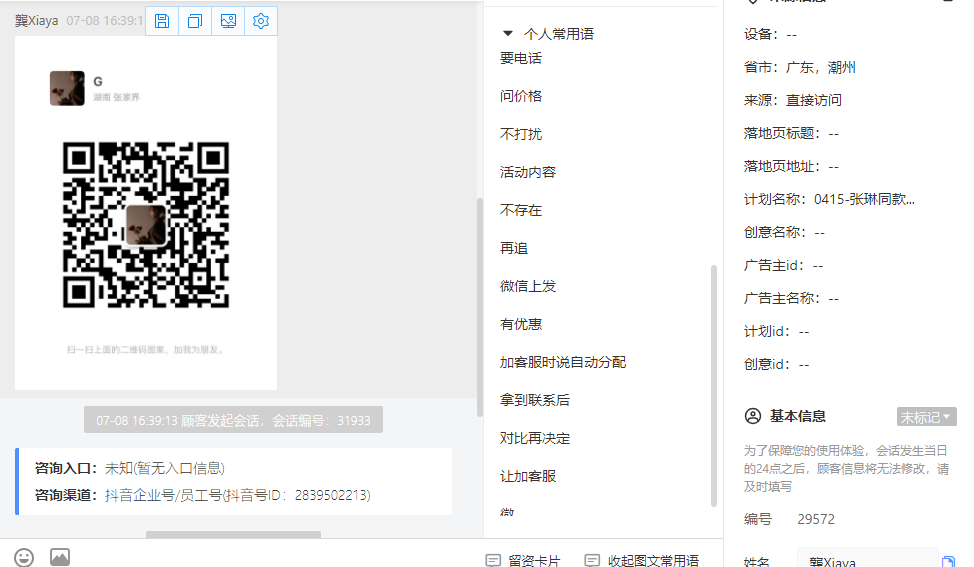Insert the quick phrase 加客服时说自动分配
This screenshot has width=974, height=567.
pyautogui.click(x=563, y=362)
